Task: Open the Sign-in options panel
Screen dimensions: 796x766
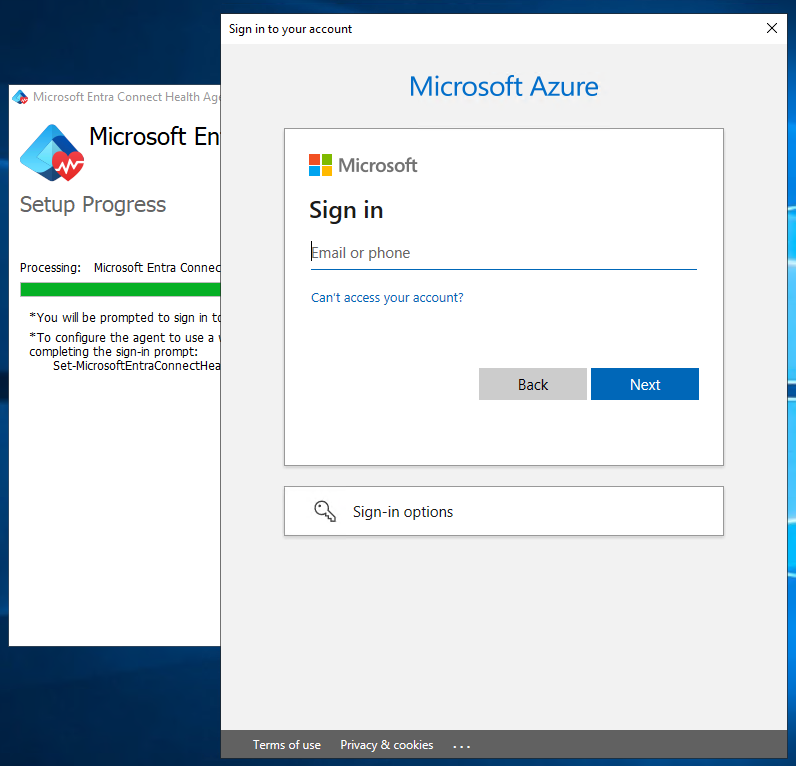Action: click(503, 511)
